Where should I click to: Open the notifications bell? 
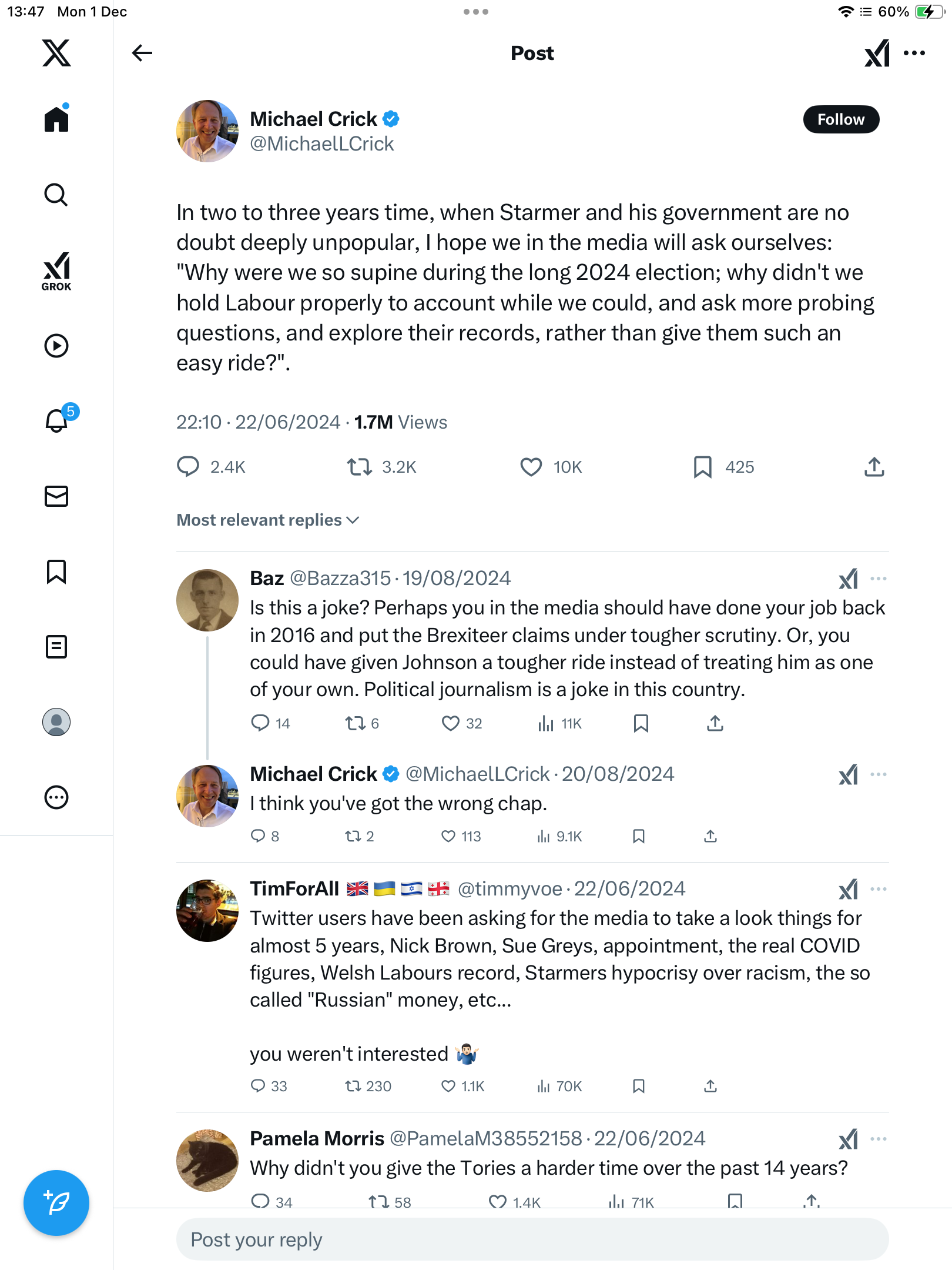[57, 420]
